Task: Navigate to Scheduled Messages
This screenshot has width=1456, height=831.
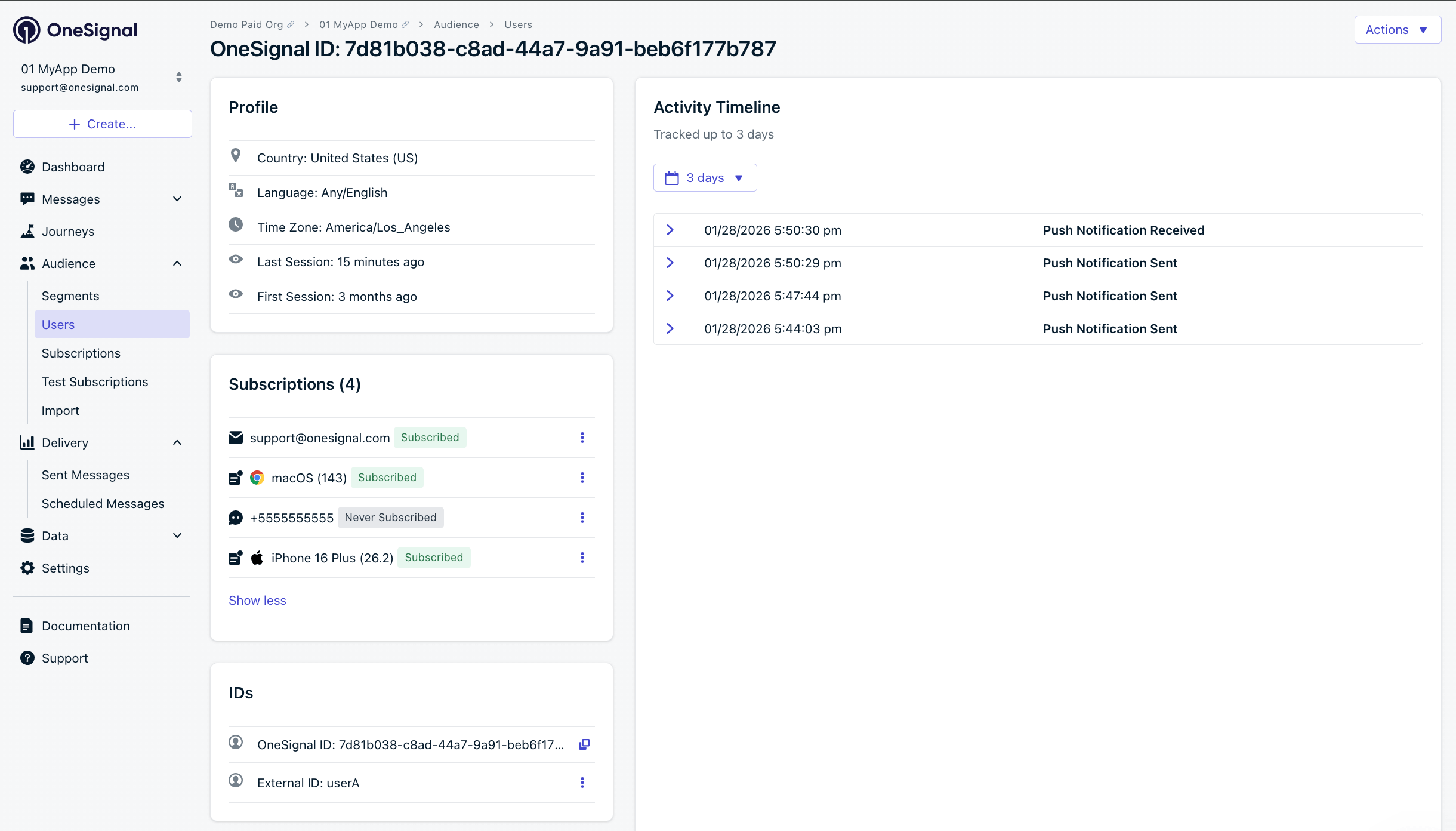Action: pos(103,503)
